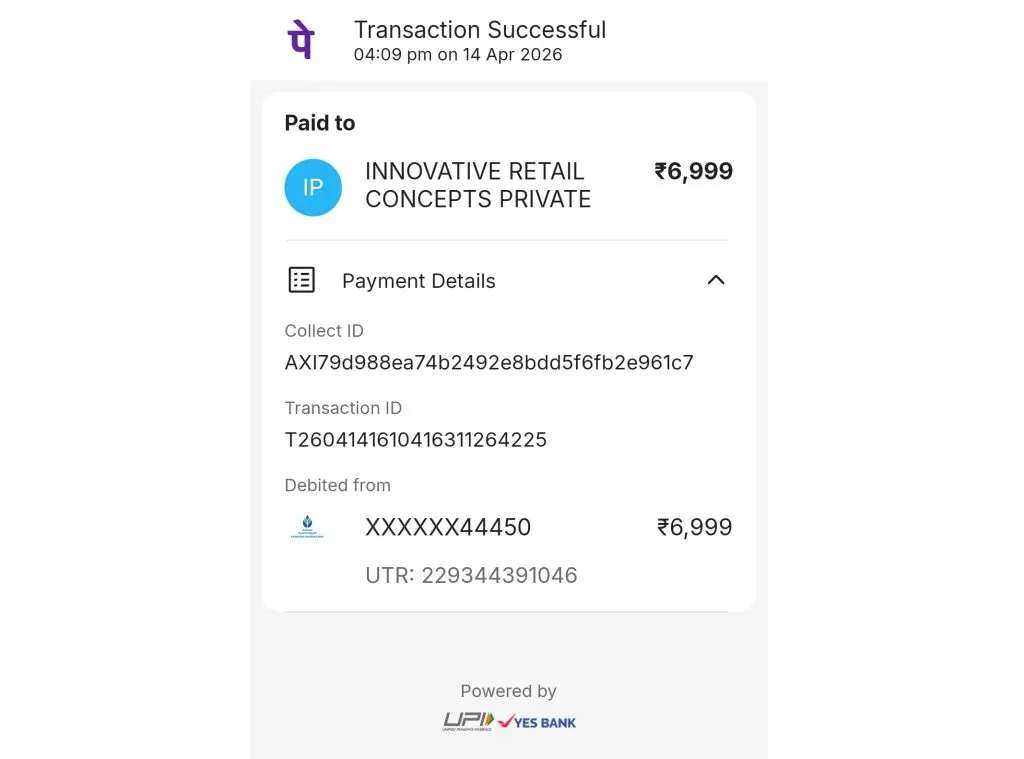Open merchant INNOVATIVE RETAIL CONCEPTS PRIVATE
This screenshot has height=759, width=1024.
[x=477, y=185]
